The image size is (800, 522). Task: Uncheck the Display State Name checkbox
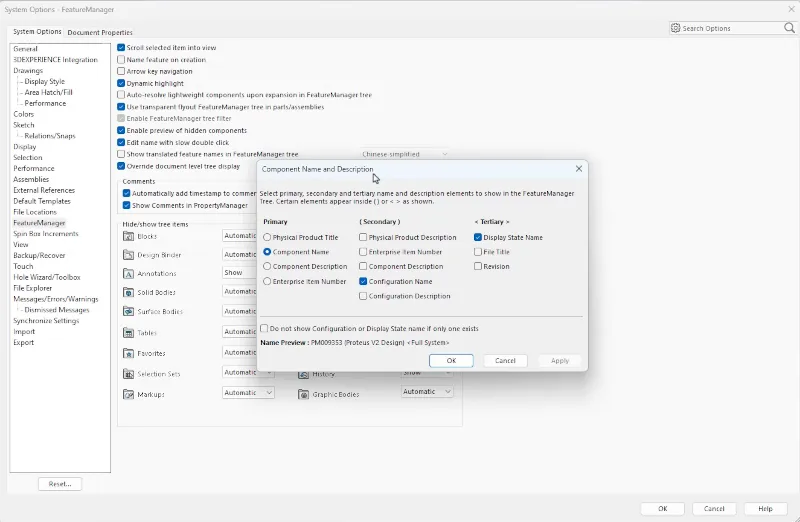pos(478,237)
